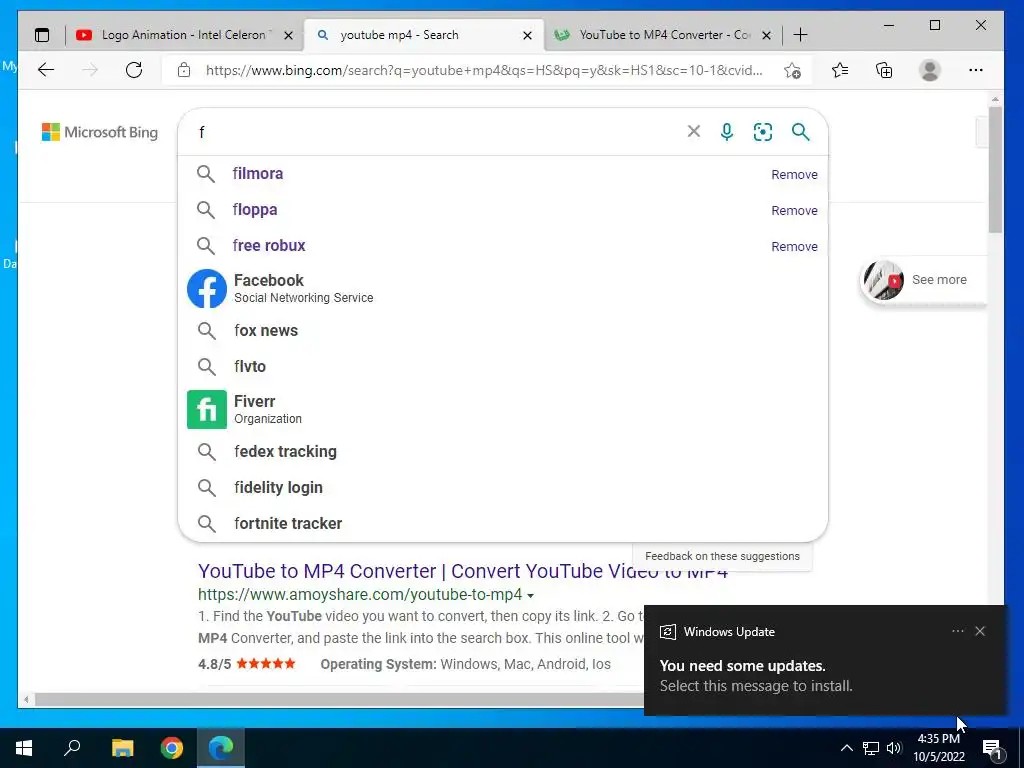
Task: Open a new browser tab
Action: pos(800,35)
